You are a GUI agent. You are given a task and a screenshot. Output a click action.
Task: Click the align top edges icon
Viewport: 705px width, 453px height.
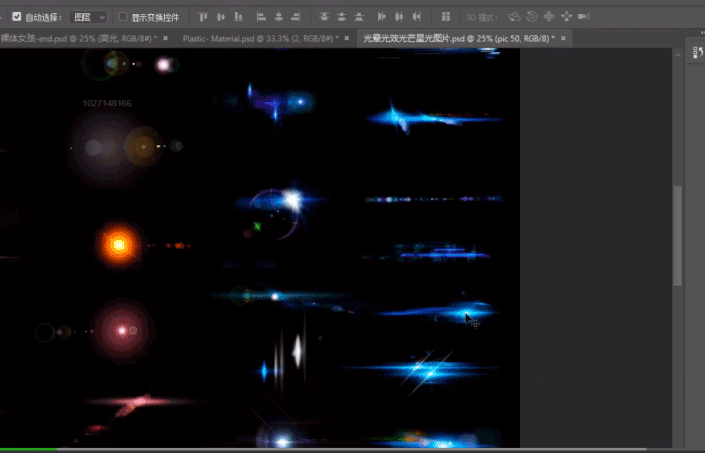(203, 17)
